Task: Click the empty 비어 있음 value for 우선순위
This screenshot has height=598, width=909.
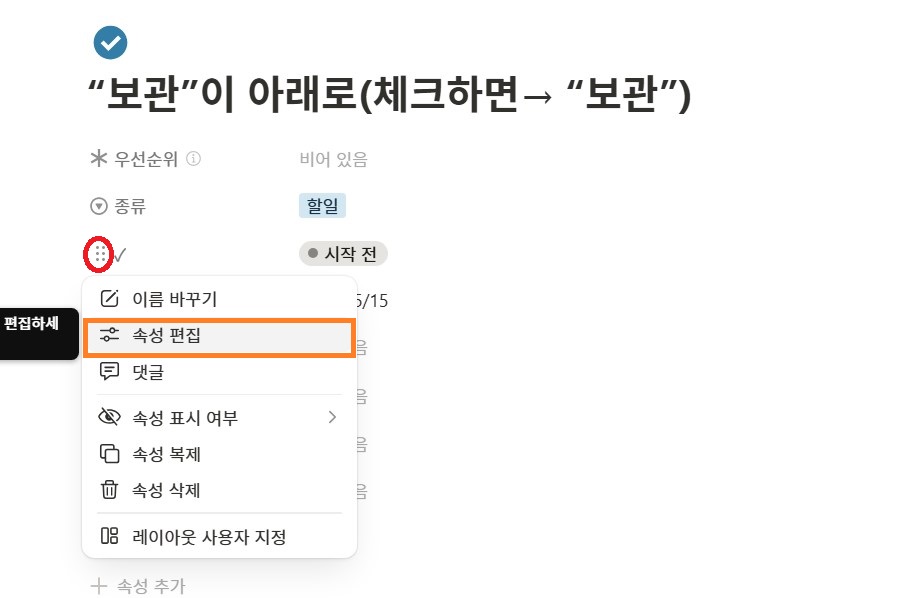Action: (333, 158)
